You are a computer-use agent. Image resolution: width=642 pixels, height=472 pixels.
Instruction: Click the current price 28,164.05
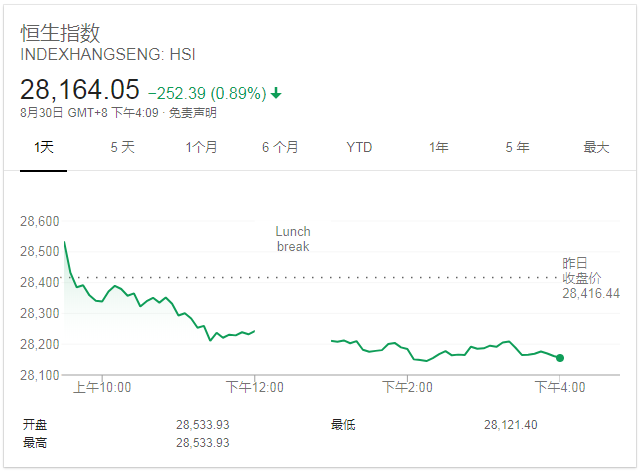point(80,90)
